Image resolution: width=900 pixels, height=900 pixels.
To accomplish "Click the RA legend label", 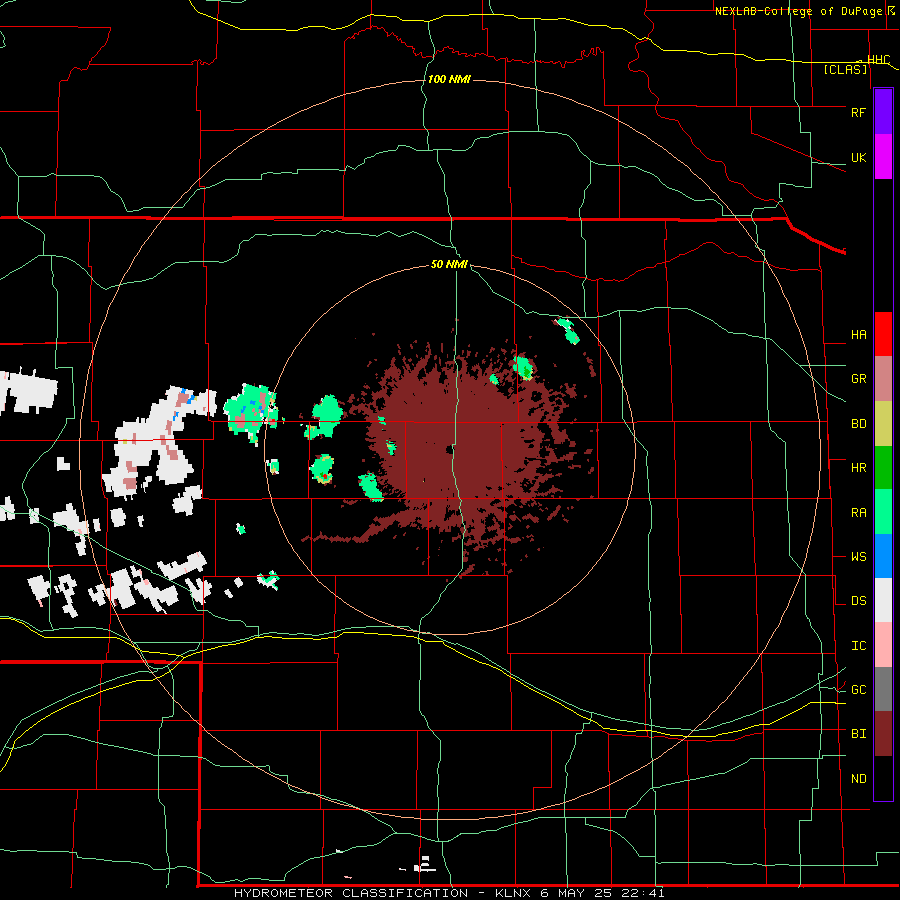I will (x=858, y=513).
